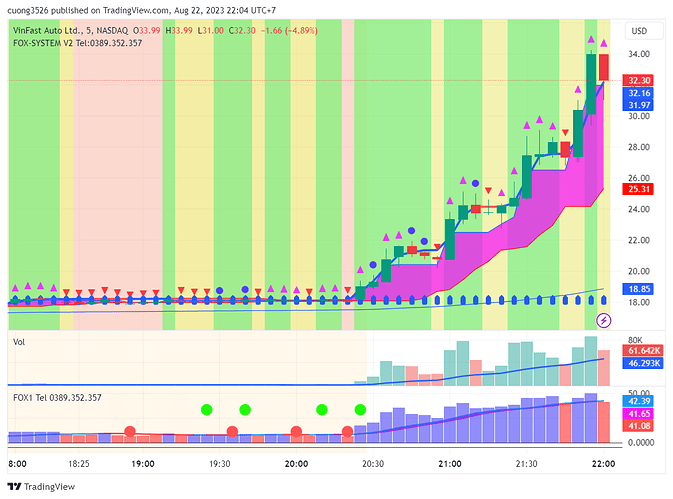Click the 0.0000 axis tick

pos(641,442)
